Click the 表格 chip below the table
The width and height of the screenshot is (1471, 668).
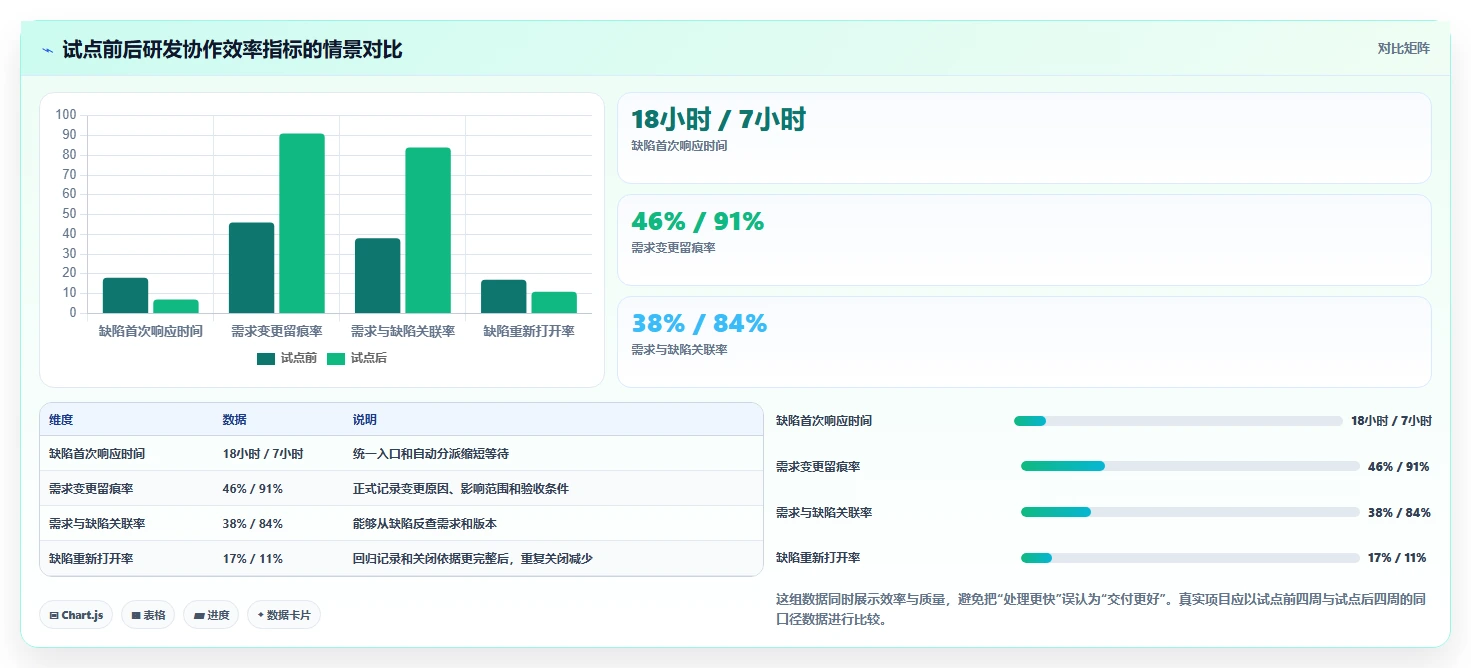point(149,615)
